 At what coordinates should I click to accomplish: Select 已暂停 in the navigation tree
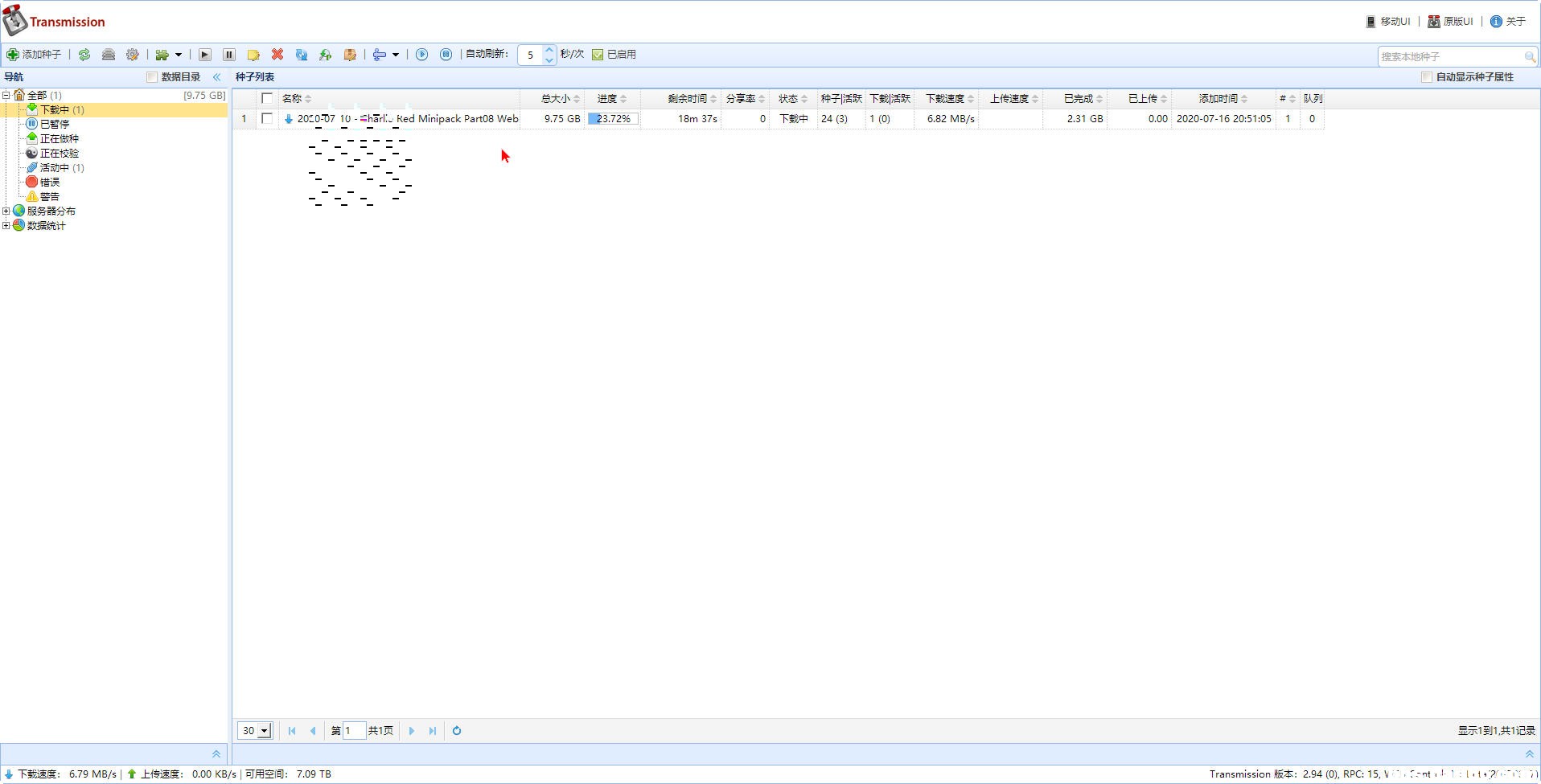(54, 124)
